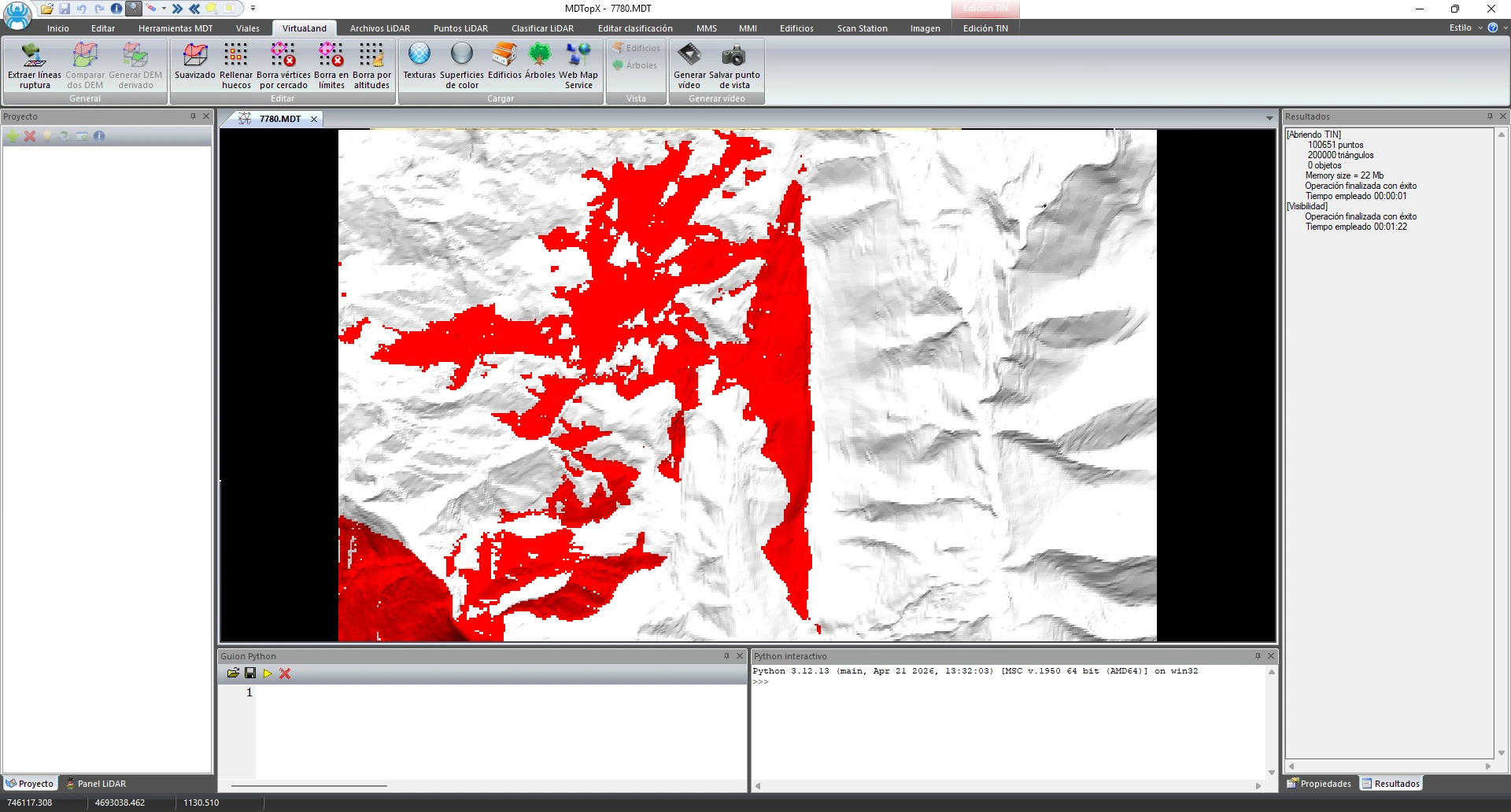This screenshot has width=1511, height=812.
Task: Open the Inicio ribbon tab
Action: pyautogui.click(x=58, y=28)
